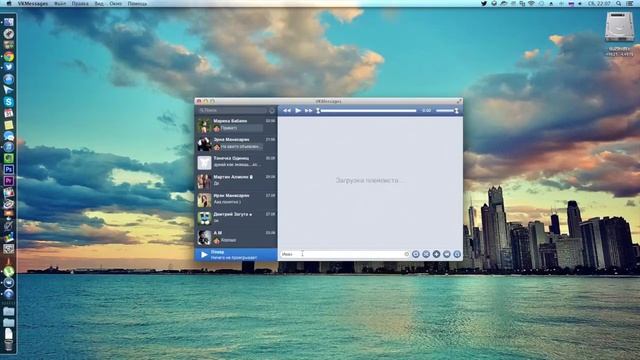Image resolution: width=640 pixels, height=360 pixels.
Task: Open Skype from the dock
Action: point(9,102)
